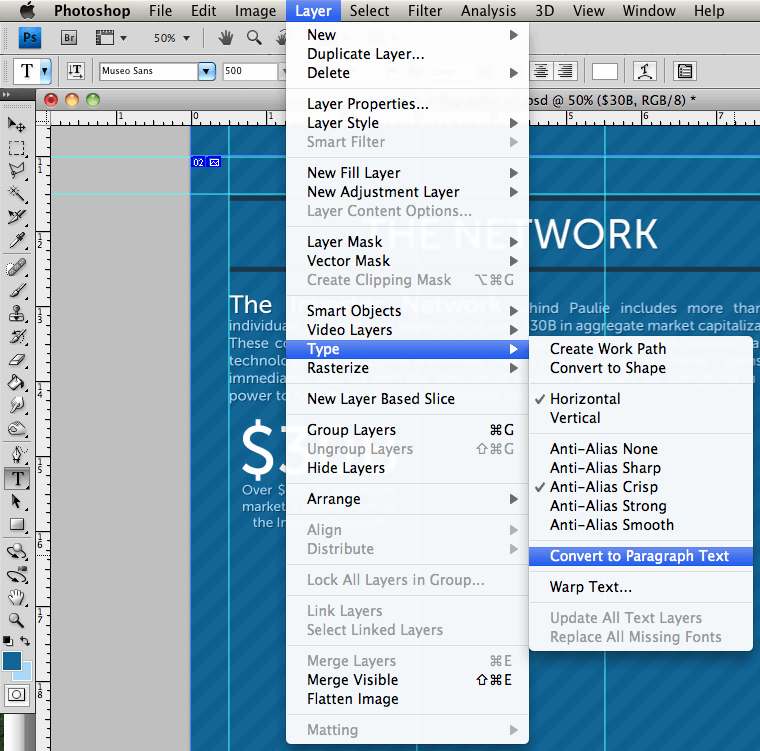Open the Type tool preset picker arrow

click(x=45, y=71)
